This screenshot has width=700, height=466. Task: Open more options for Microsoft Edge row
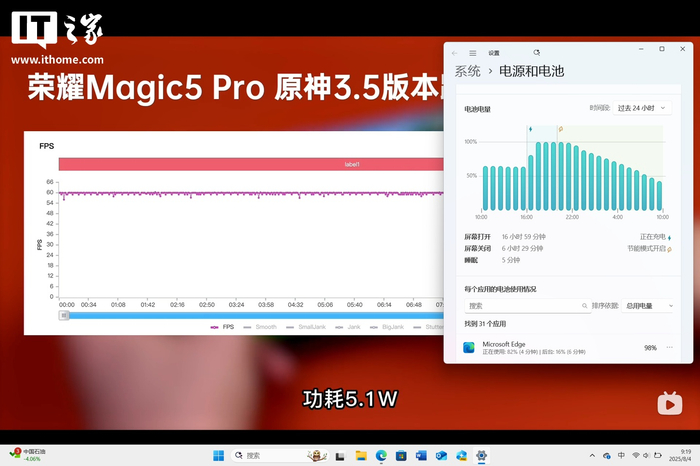pos(669,347)
